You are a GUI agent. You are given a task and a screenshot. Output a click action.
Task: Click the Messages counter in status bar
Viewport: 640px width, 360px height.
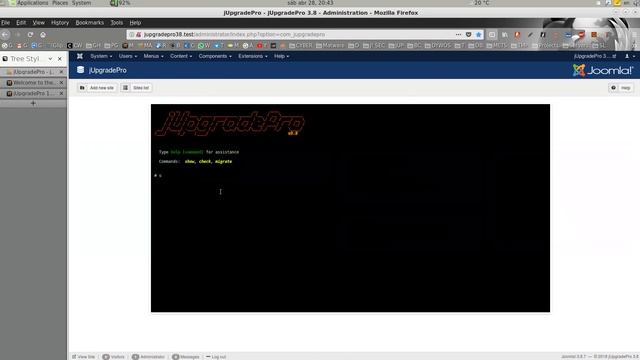tap(186, 357)
